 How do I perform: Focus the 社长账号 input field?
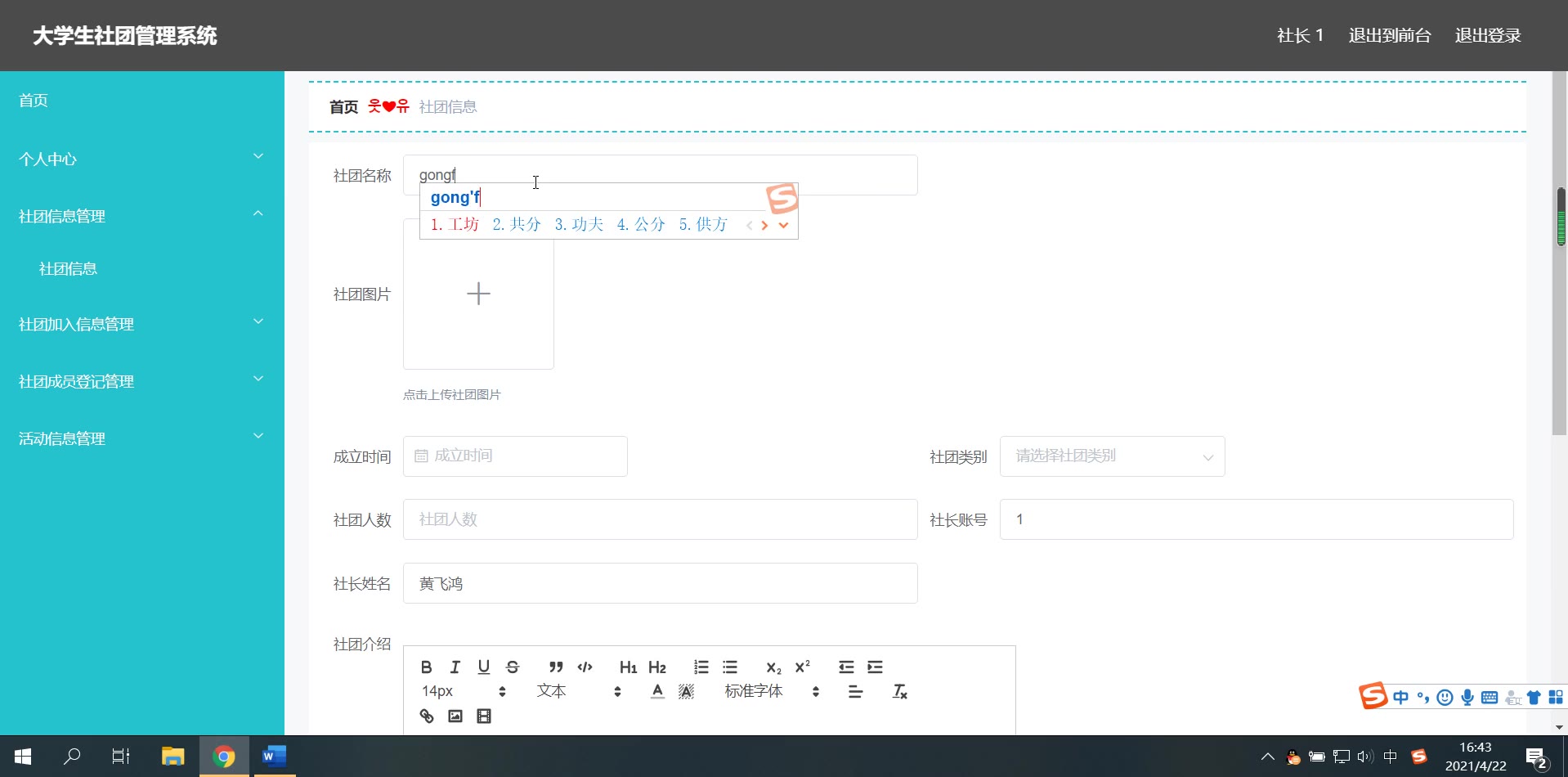(1257, 519)
